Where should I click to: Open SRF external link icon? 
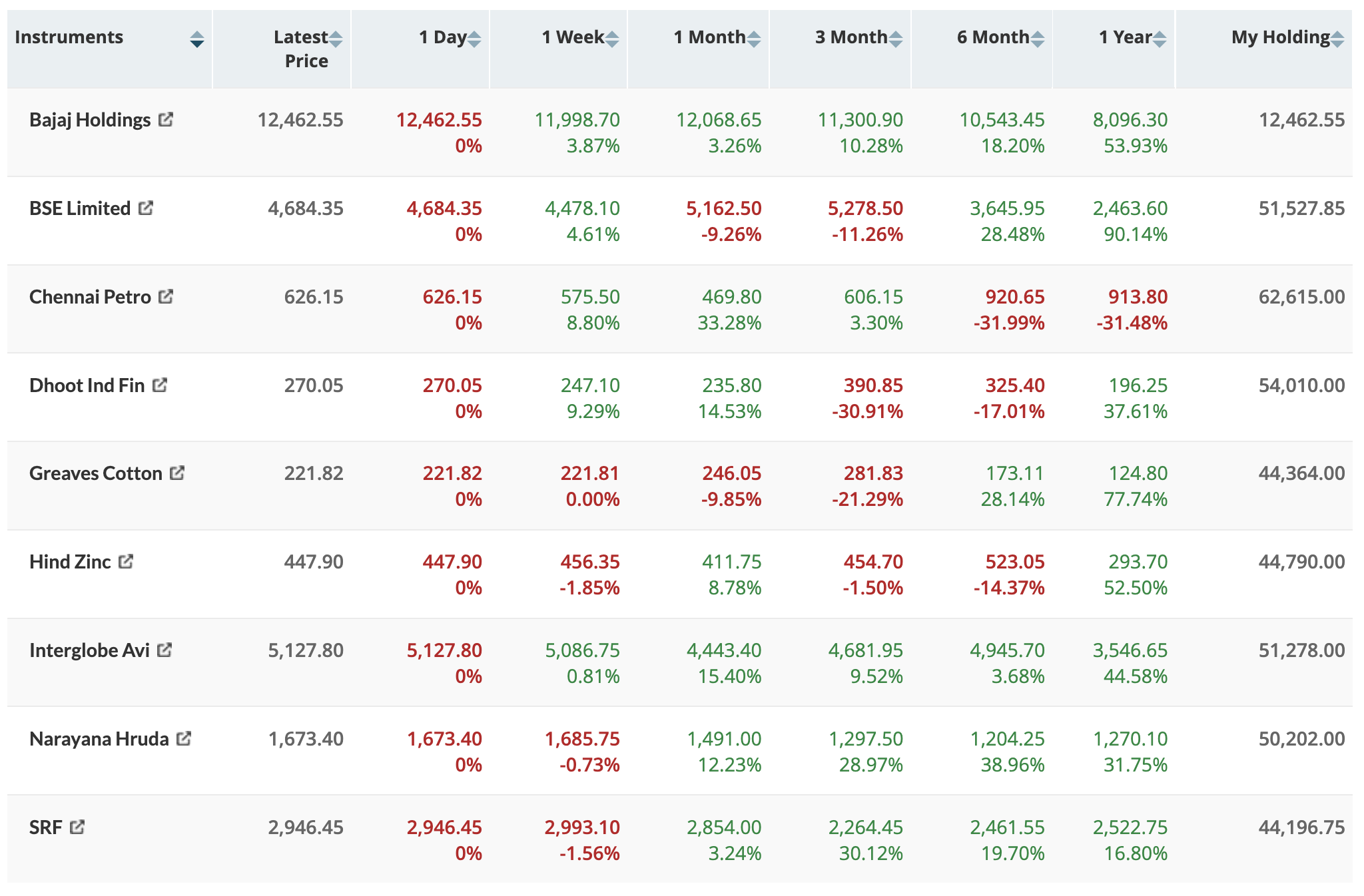click(x=77, y=827)
